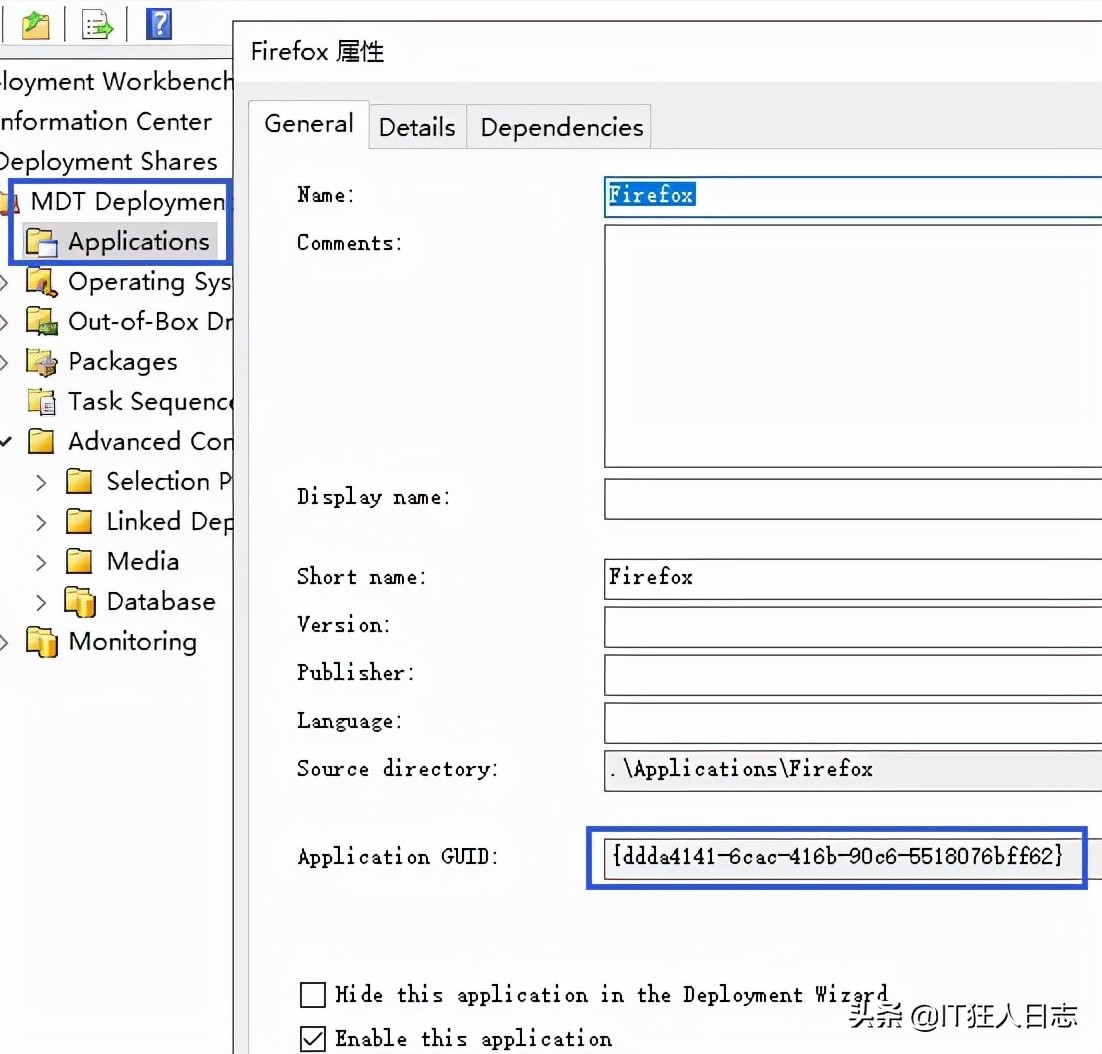
Task: Click the Task Sequences folder icon
Action: pyautogui.click(x=41, y=402)
